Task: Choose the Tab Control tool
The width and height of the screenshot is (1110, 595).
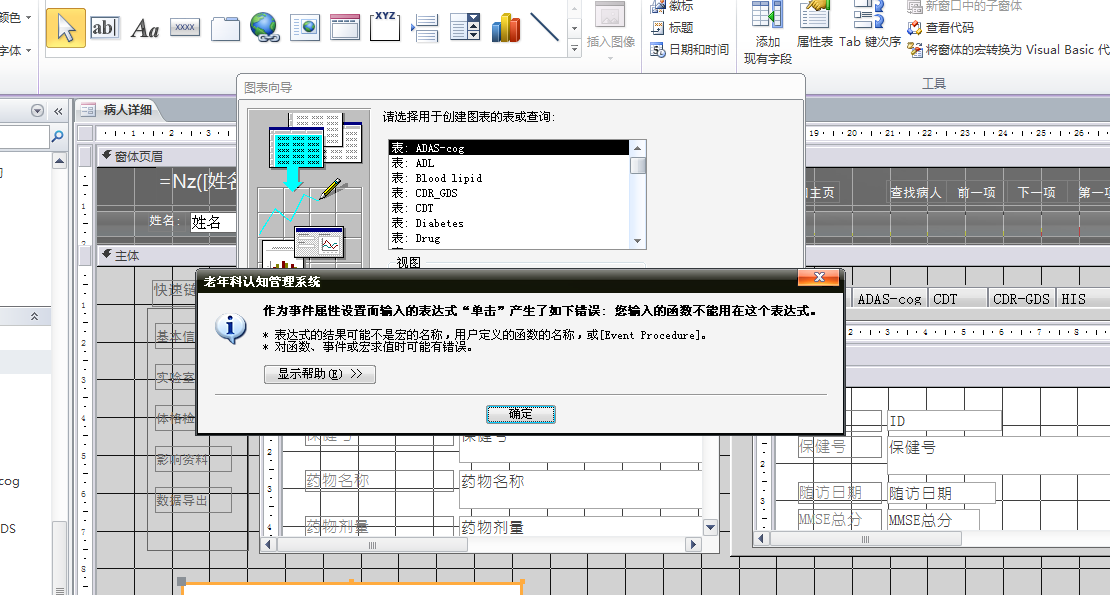Action: (225, 28)
